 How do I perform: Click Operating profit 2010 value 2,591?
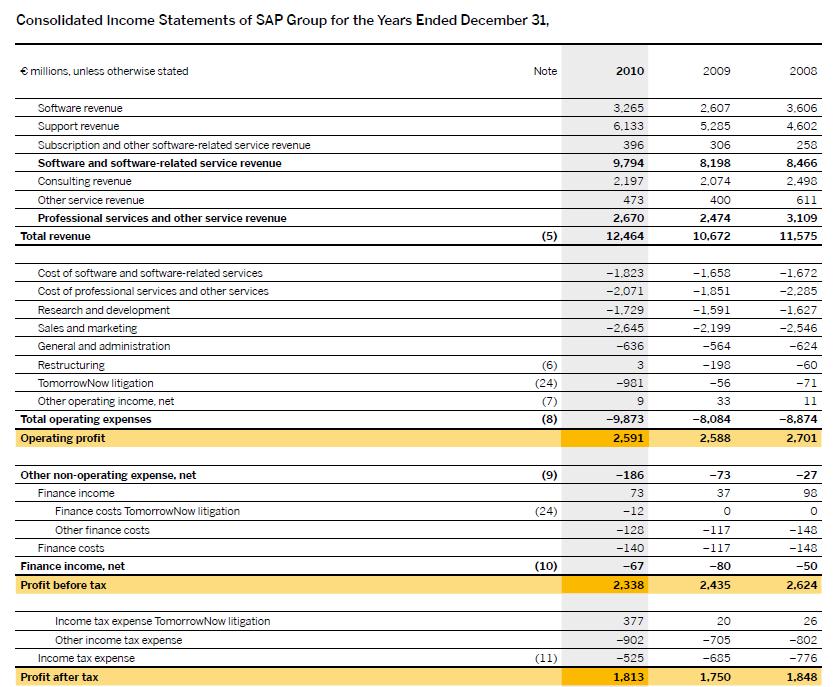click(628, 438)
